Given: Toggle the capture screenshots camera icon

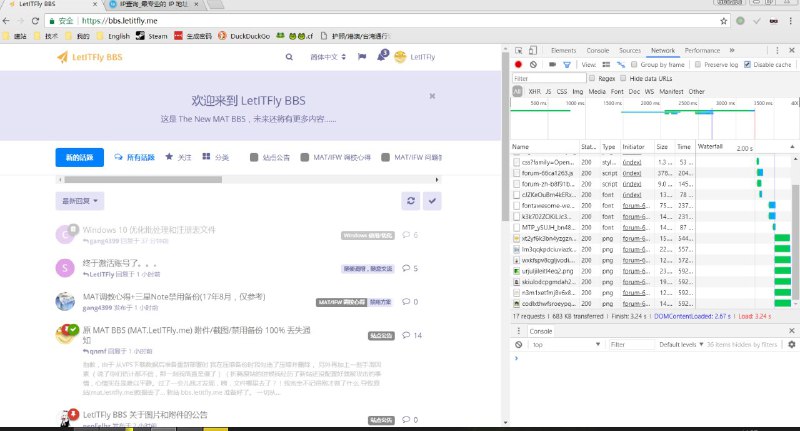Looking at the screenshot, I should [553, 65].
